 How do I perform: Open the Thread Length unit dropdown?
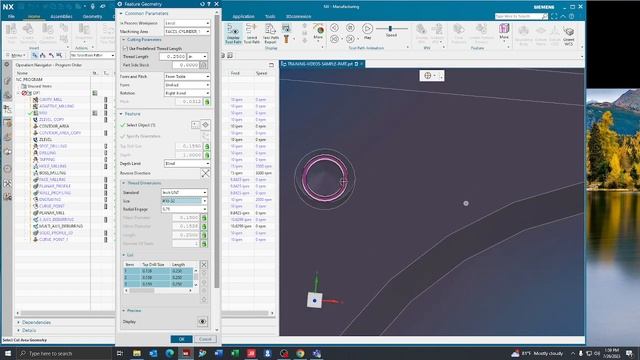(x=198, y=56)
